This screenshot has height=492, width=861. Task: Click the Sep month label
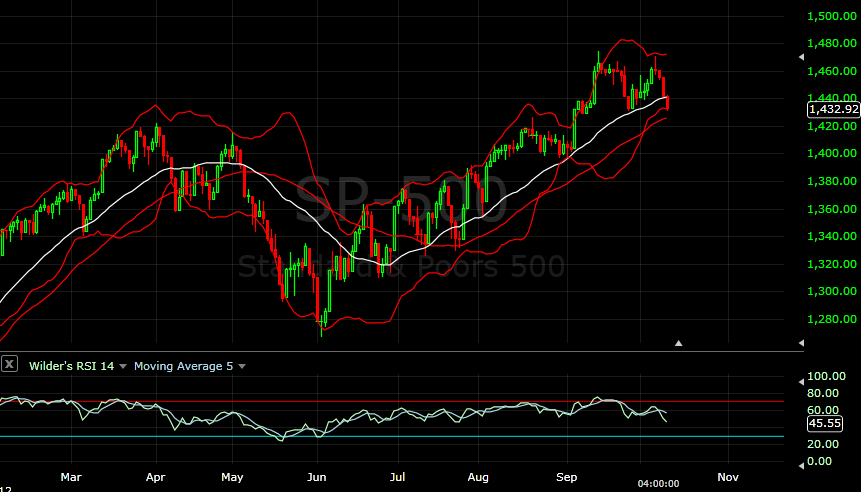[566, 477]
